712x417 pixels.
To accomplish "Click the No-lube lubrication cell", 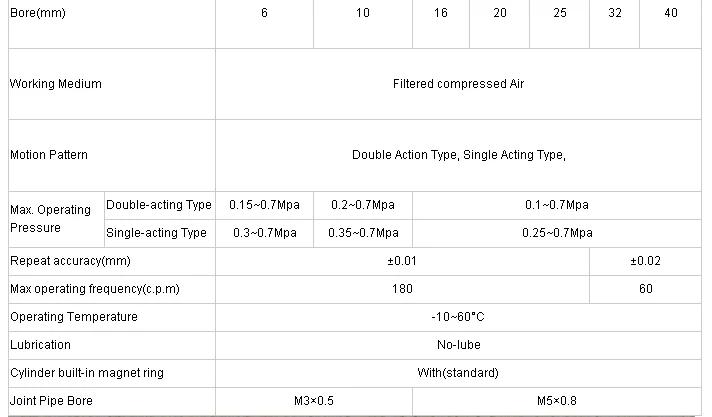I will (x=458, y=345).
